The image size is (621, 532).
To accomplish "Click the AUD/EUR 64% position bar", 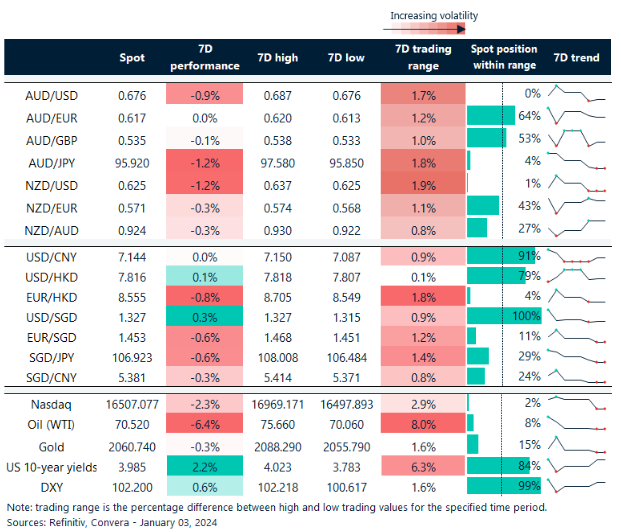I will pos(491,116).
